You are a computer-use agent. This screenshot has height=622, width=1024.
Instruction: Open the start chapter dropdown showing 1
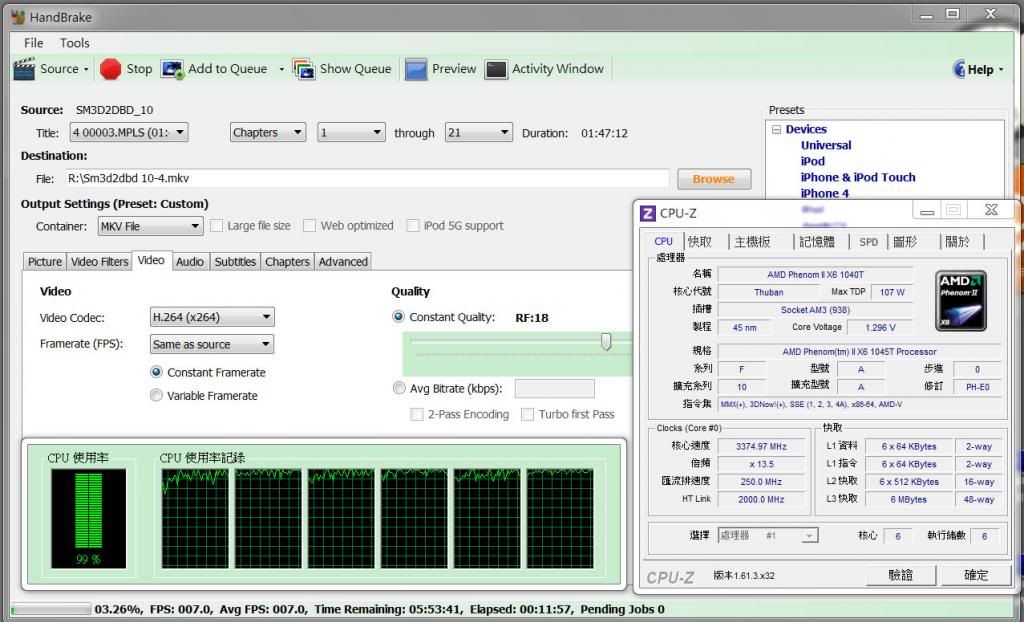[351, 133]
